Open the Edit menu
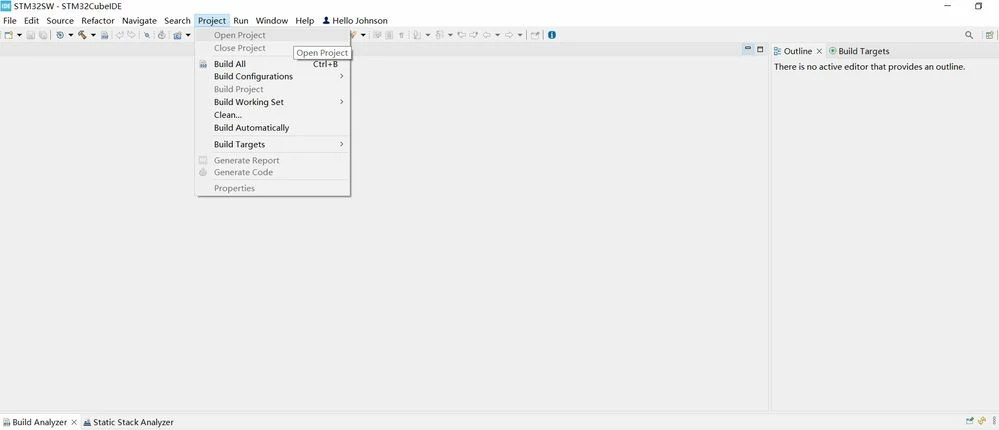 click(31, 20)
